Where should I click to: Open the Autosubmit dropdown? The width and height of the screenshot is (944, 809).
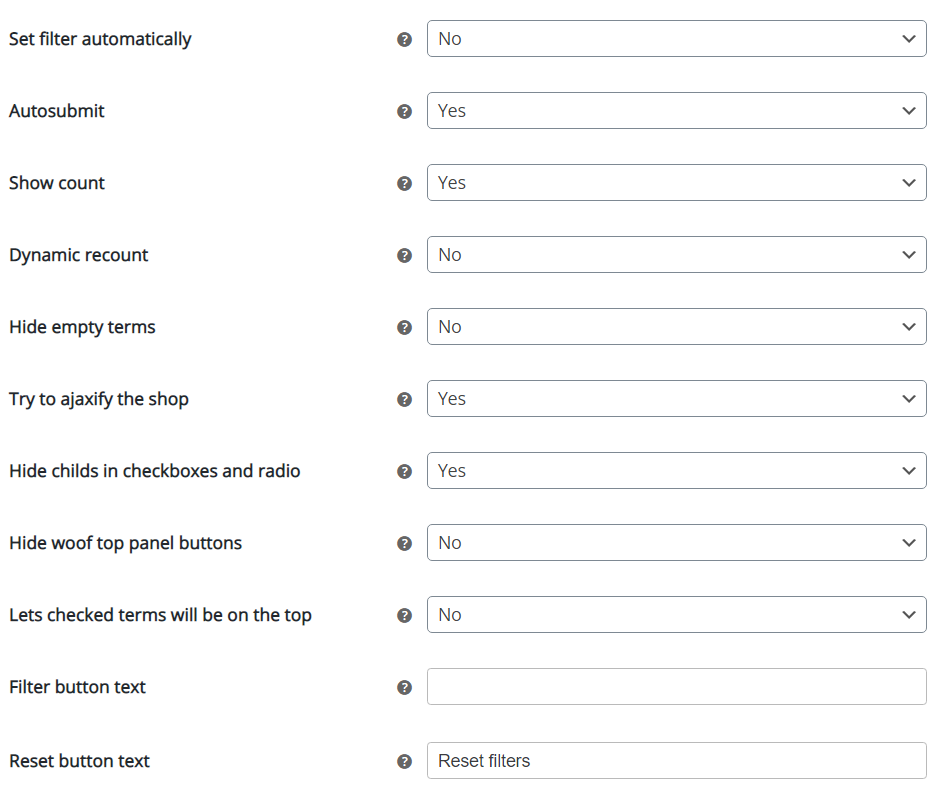point(676,111)
